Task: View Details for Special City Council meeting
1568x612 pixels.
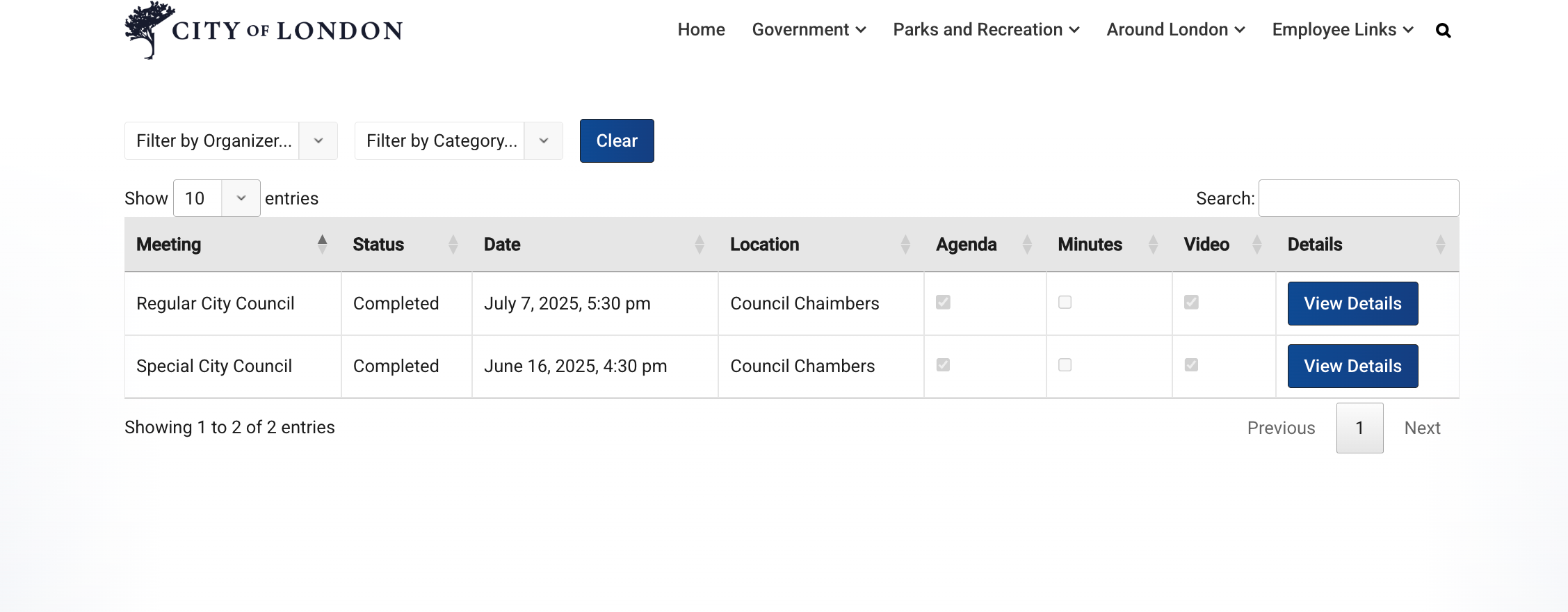Action: point(1352,366)
